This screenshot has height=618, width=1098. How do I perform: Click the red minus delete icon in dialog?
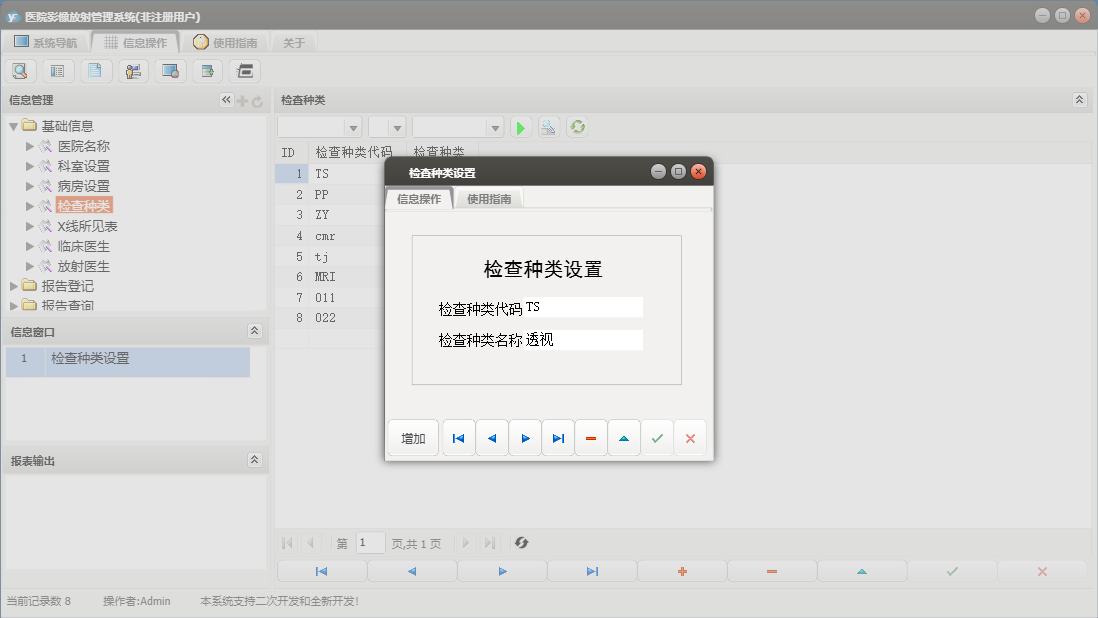click(591, 438)
